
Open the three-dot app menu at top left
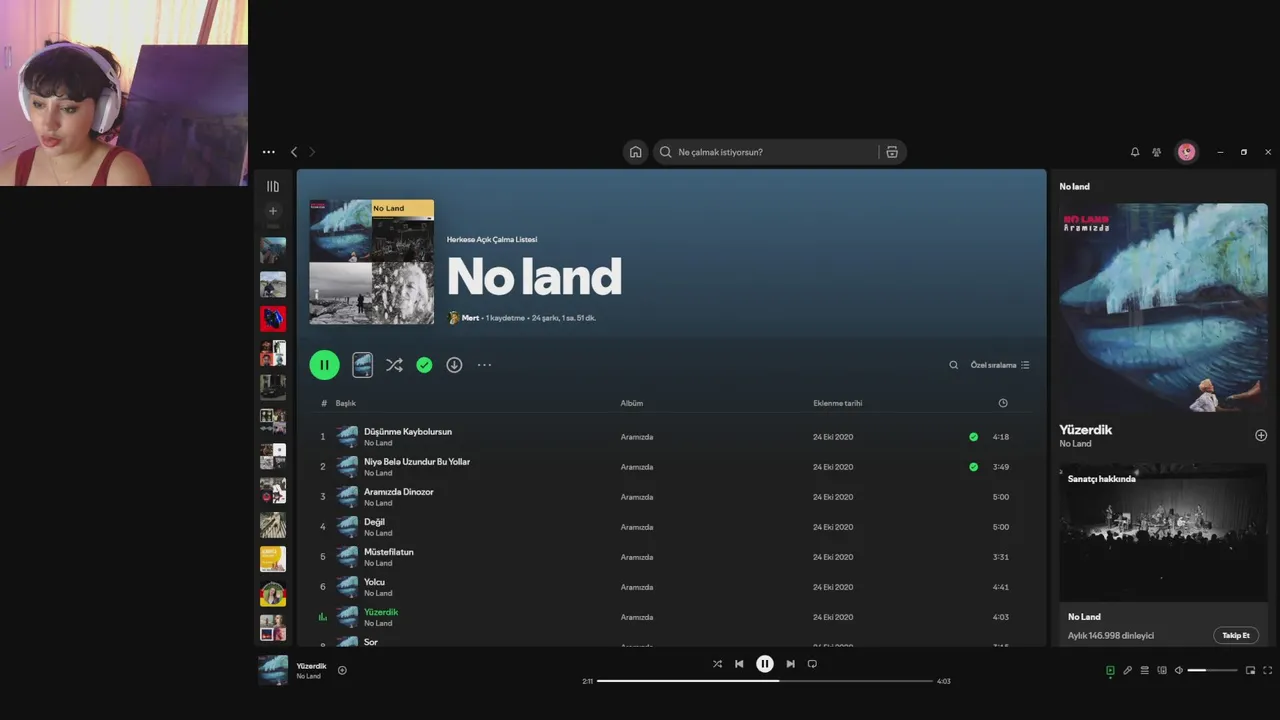pyautogui.click(x=268, y=152)
